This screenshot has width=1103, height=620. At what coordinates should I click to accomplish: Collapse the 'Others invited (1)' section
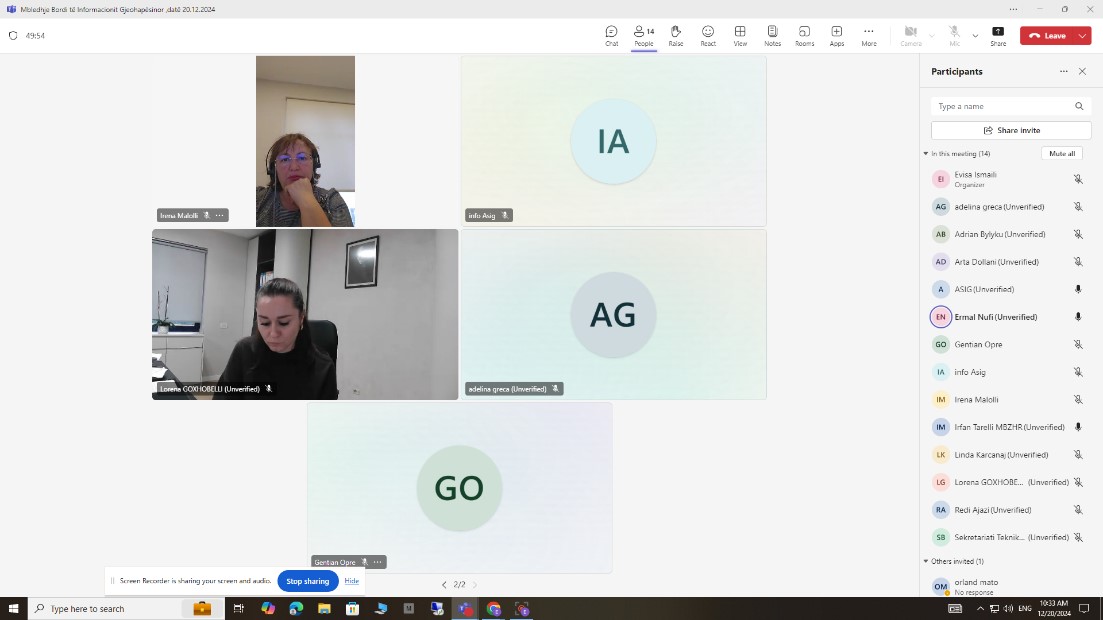tap(926, 561)
